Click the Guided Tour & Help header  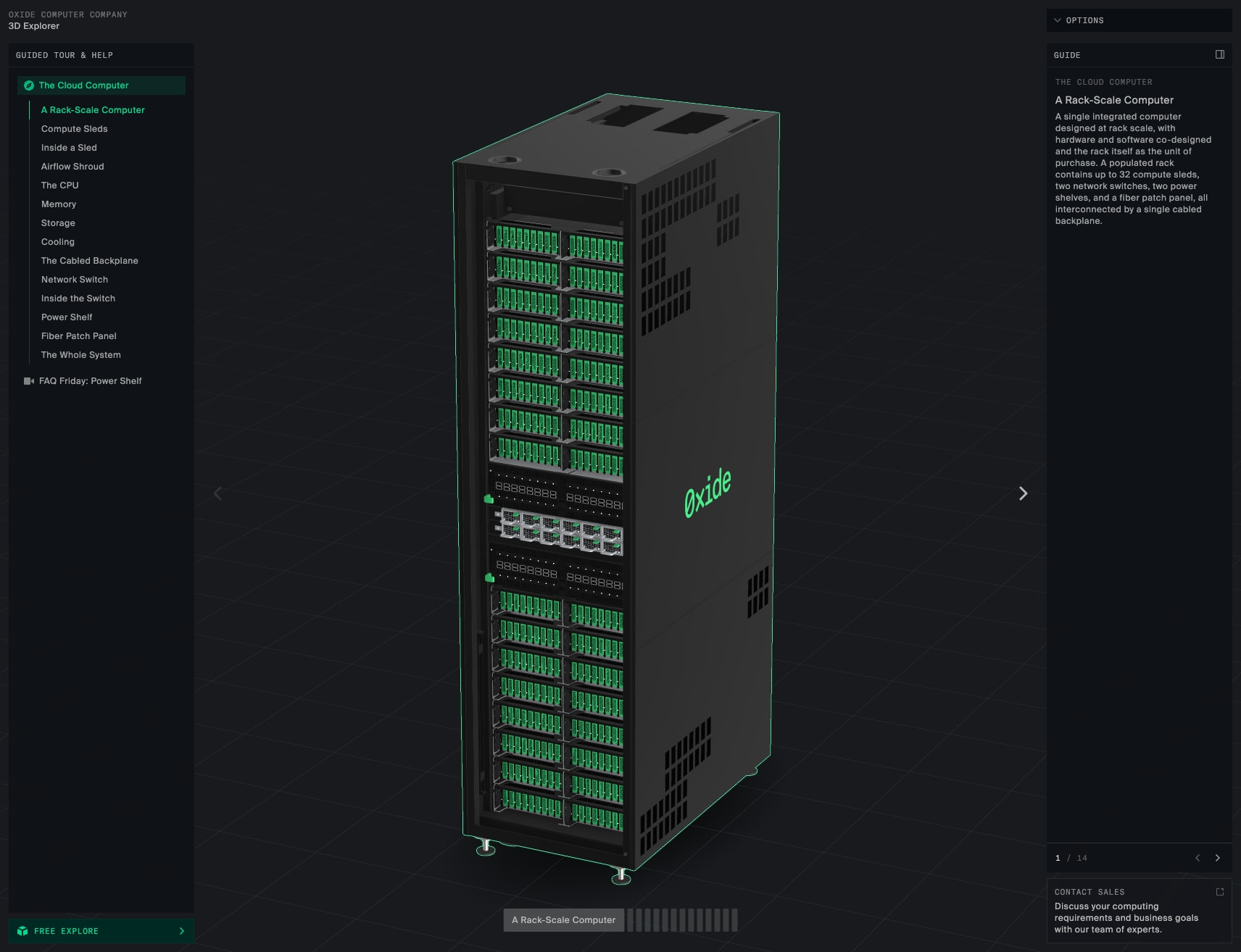65,55
